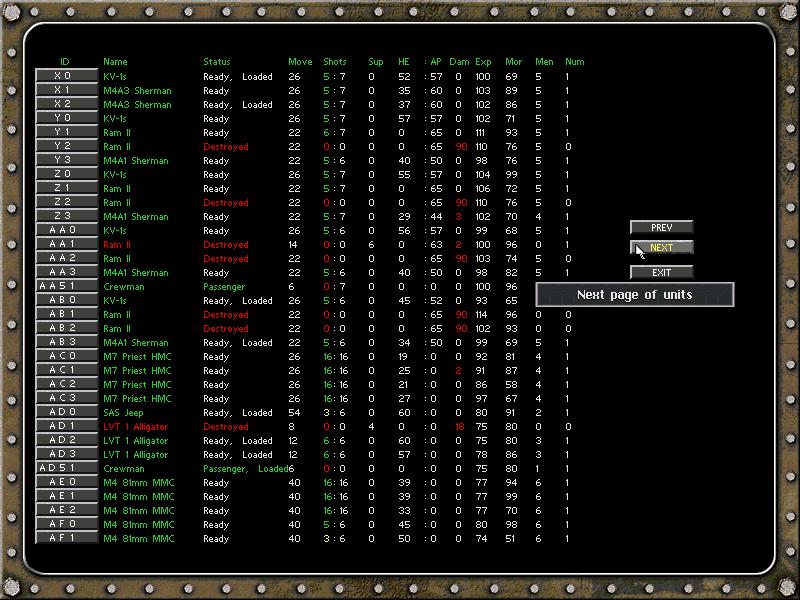Screen dimensions: 800x600
Task: Choose unit ID button AA3
Action: (66, 272)
